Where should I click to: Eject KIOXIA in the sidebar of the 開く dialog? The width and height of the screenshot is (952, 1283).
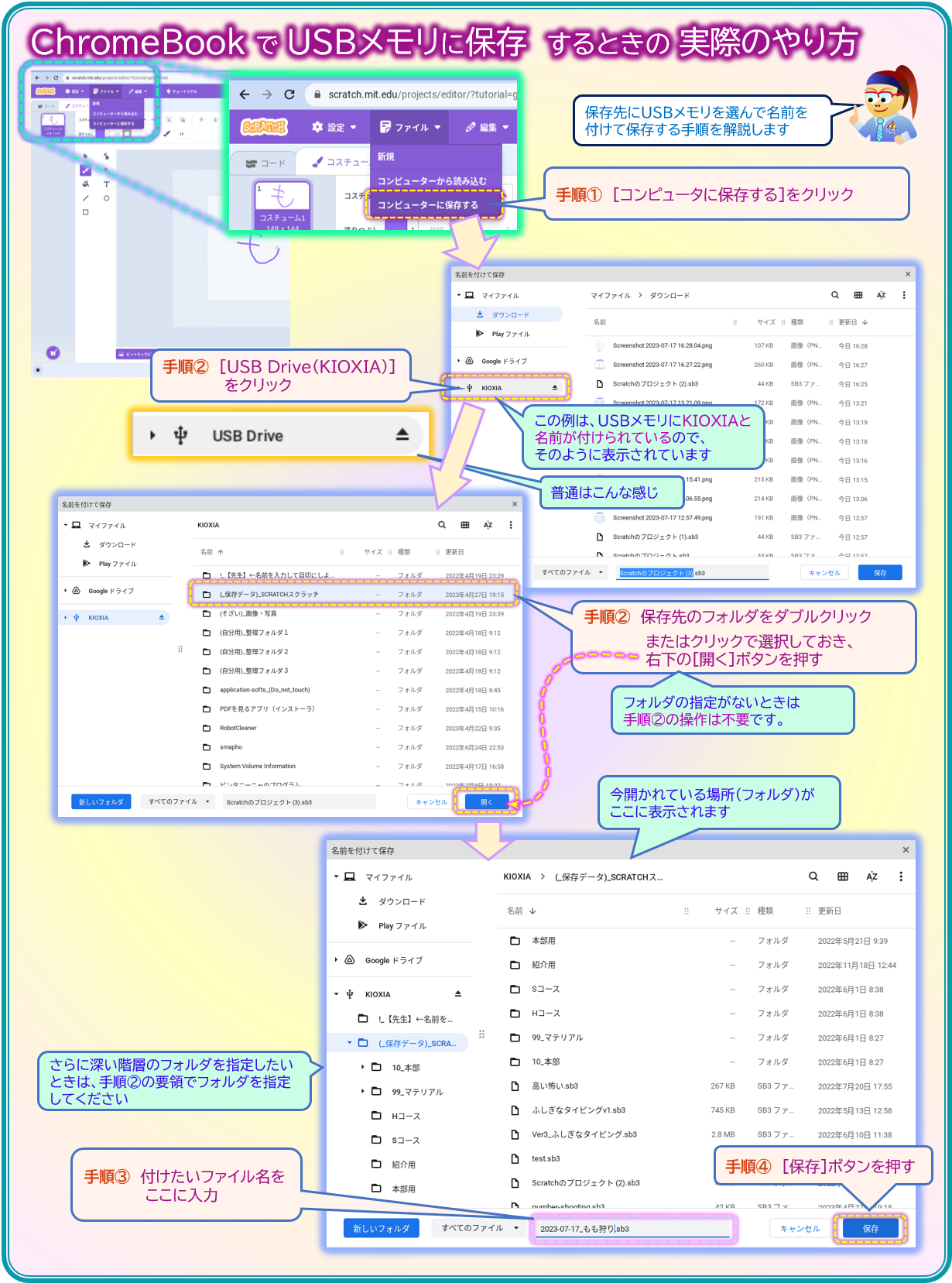pyautogui.click(x=162, y=617)
